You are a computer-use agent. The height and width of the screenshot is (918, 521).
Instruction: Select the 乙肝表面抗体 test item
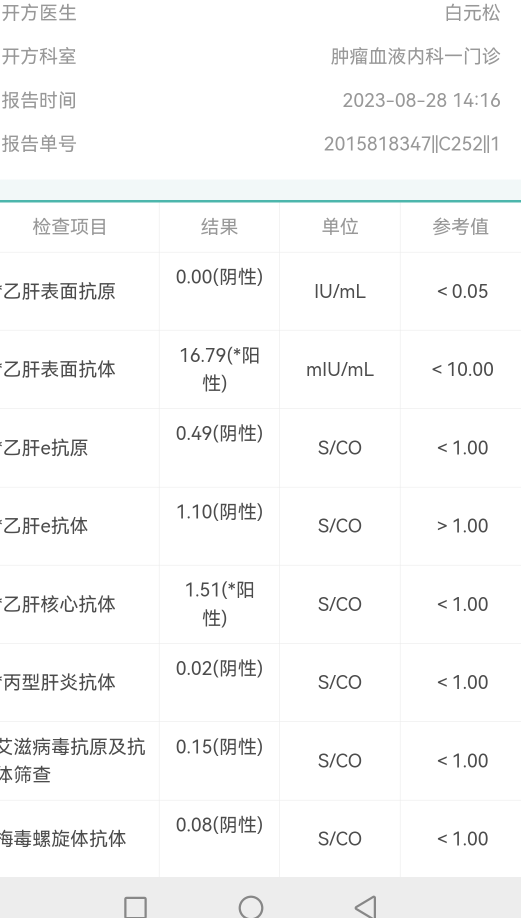click(59, 369)
